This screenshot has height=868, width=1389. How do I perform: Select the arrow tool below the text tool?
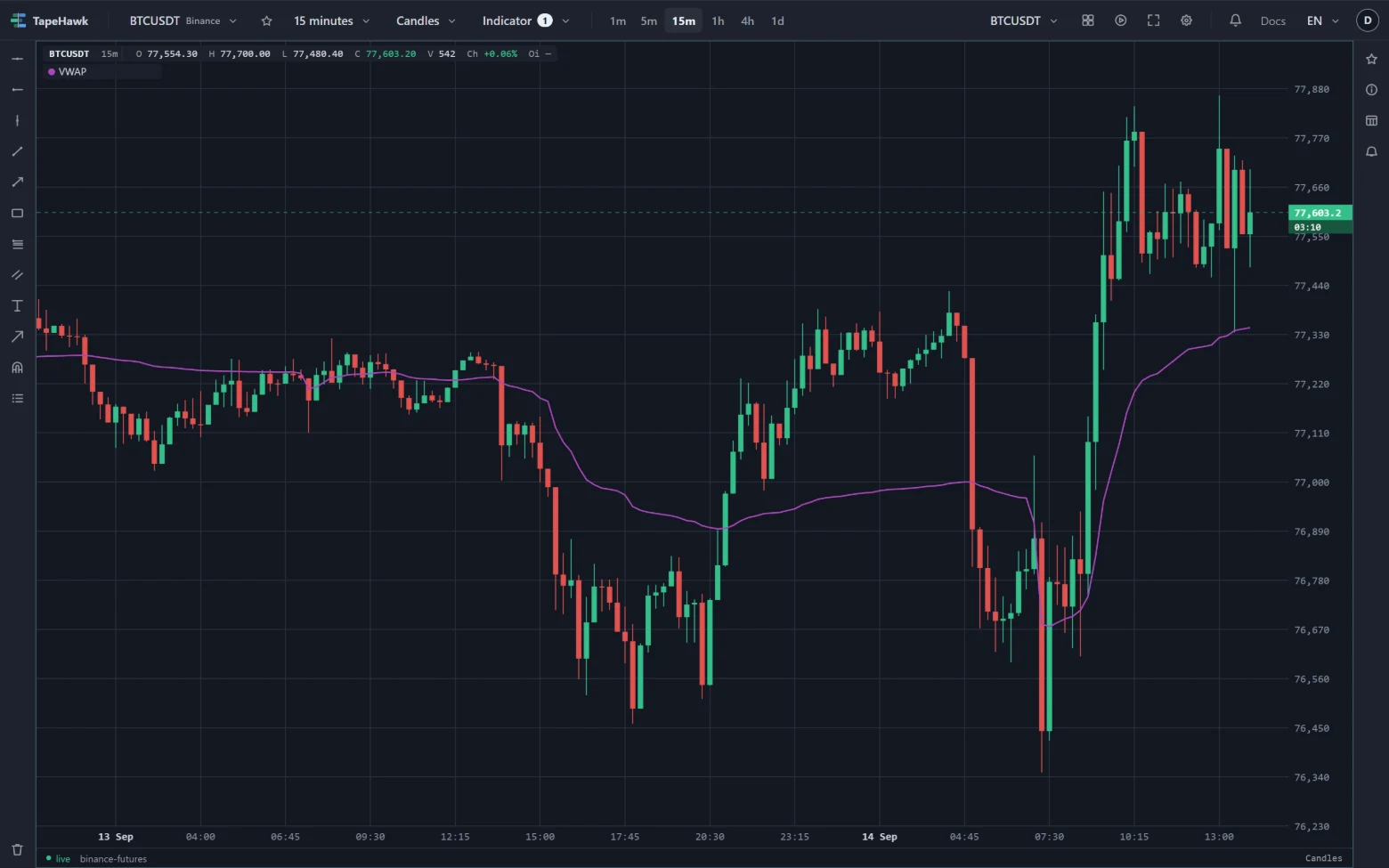[17, 337]
